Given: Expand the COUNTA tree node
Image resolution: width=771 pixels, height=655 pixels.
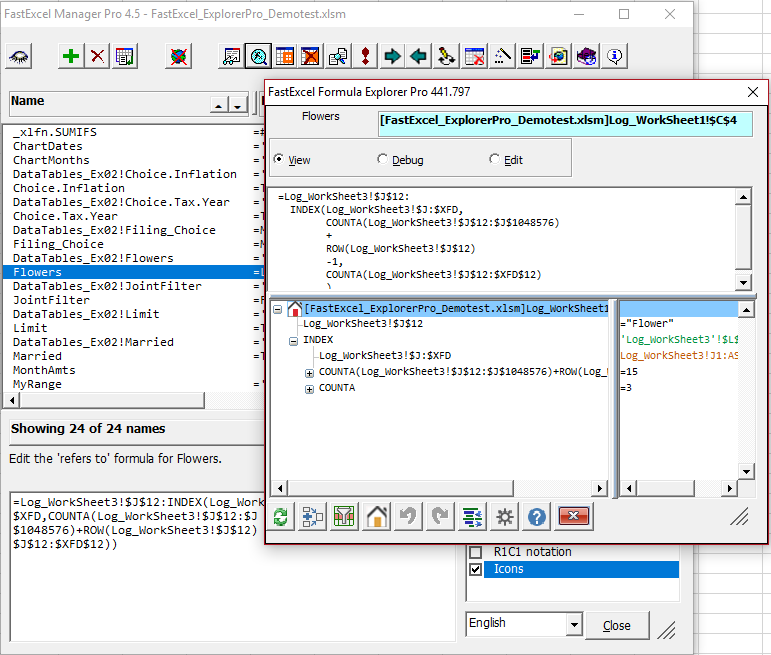Looking at the screenshot, I should click(309, 388).
